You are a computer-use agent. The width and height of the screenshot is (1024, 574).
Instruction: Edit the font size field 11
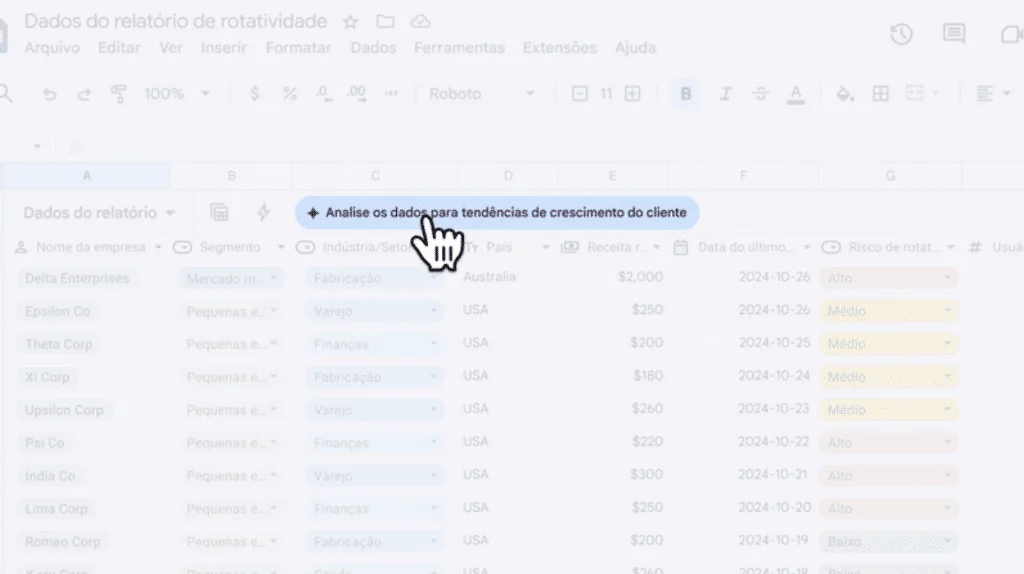point(606,94)
